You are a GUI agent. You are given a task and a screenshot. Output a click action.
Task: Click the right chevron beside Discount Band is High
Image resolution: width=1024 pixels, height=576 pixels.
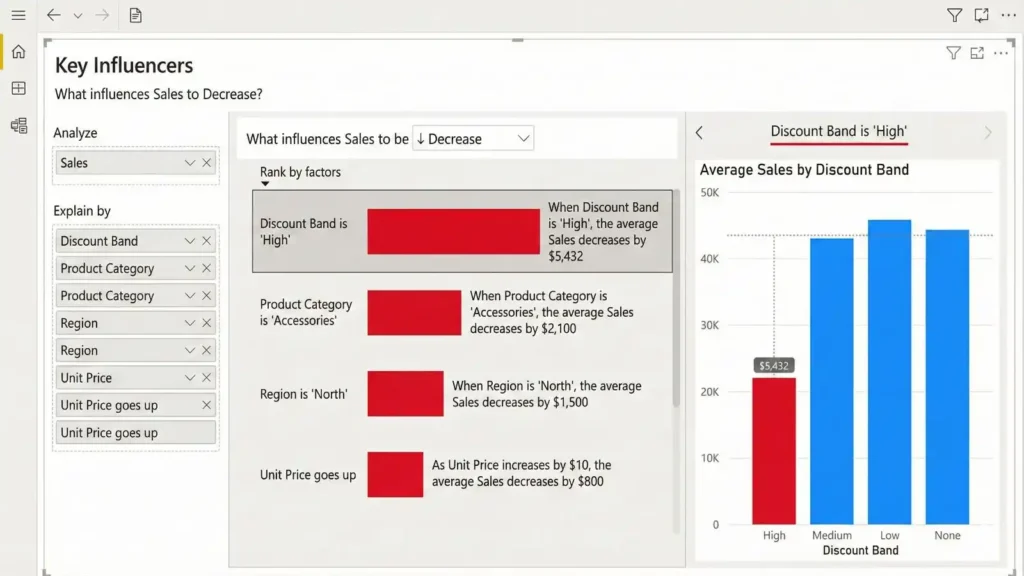point(988,131)
